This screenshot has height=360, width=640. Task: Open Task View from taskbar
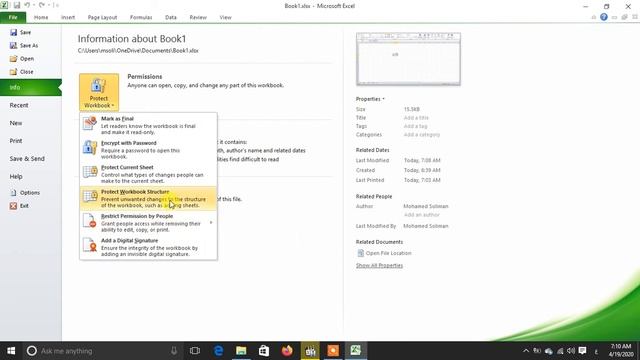(195, 351)
